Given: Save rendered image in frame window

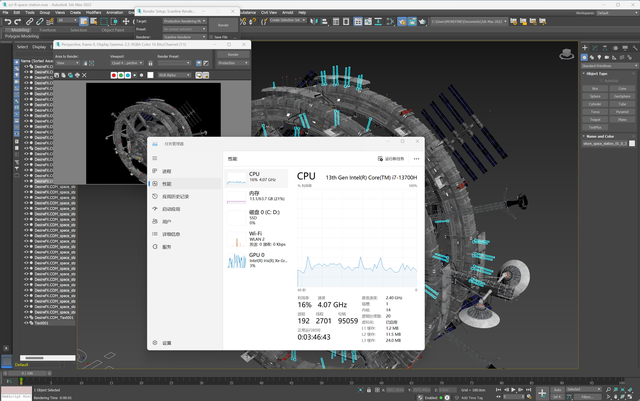Looking at the screenshot, I should click(57, 75).
